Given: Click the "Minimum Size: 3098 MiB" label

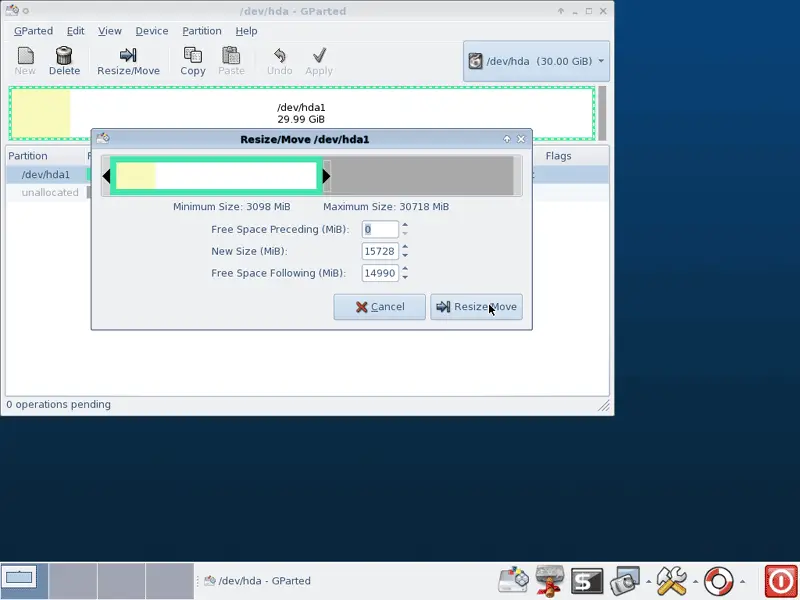Looking at the screenshot, I should click(232, 207).
